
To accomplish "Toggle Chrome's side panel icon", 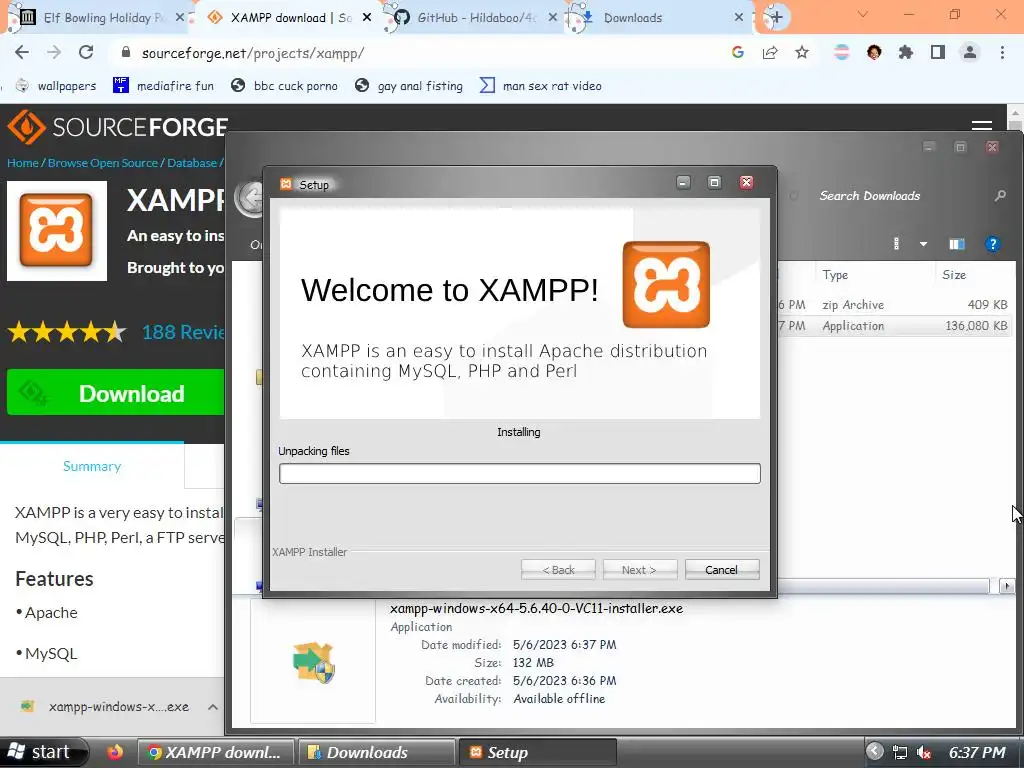I will pos(938,53).
